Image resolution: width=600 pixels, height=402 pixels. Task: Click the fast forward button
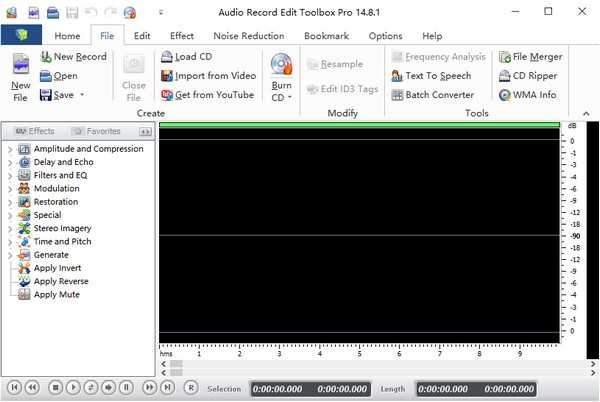[x=149, y=387]
